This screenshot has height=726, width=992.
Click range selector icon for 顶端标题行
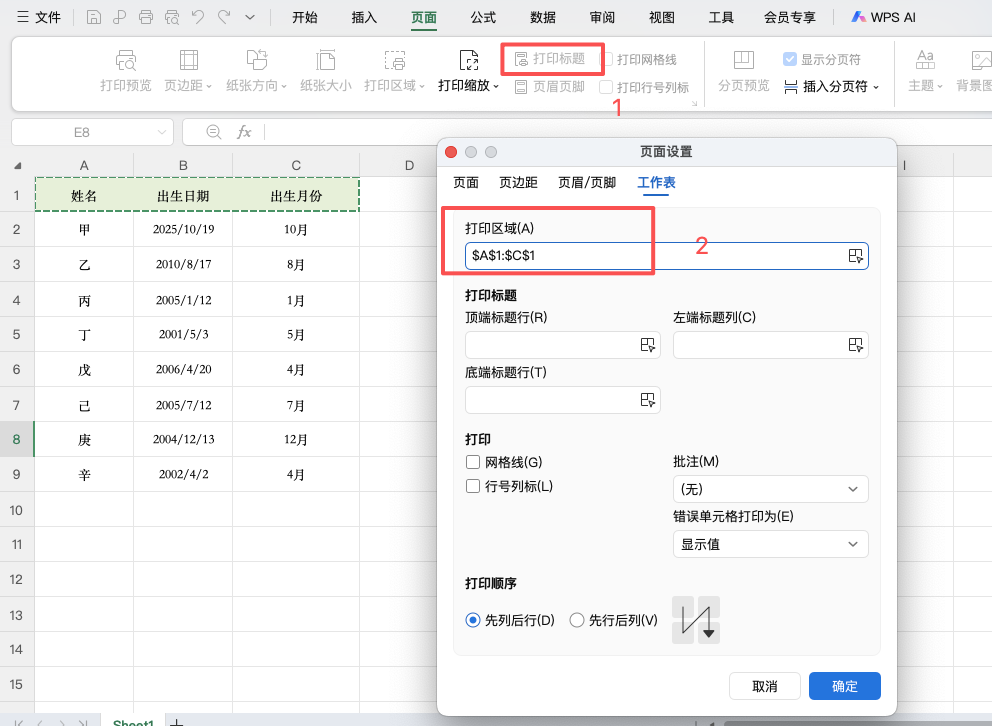coord(647,345)
